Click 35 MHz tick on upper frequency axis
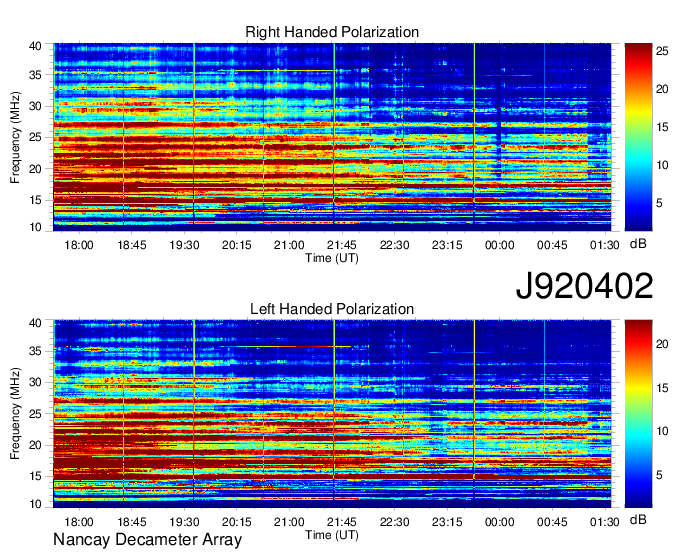This screenshot has width=680, height=552. (35, 75)
